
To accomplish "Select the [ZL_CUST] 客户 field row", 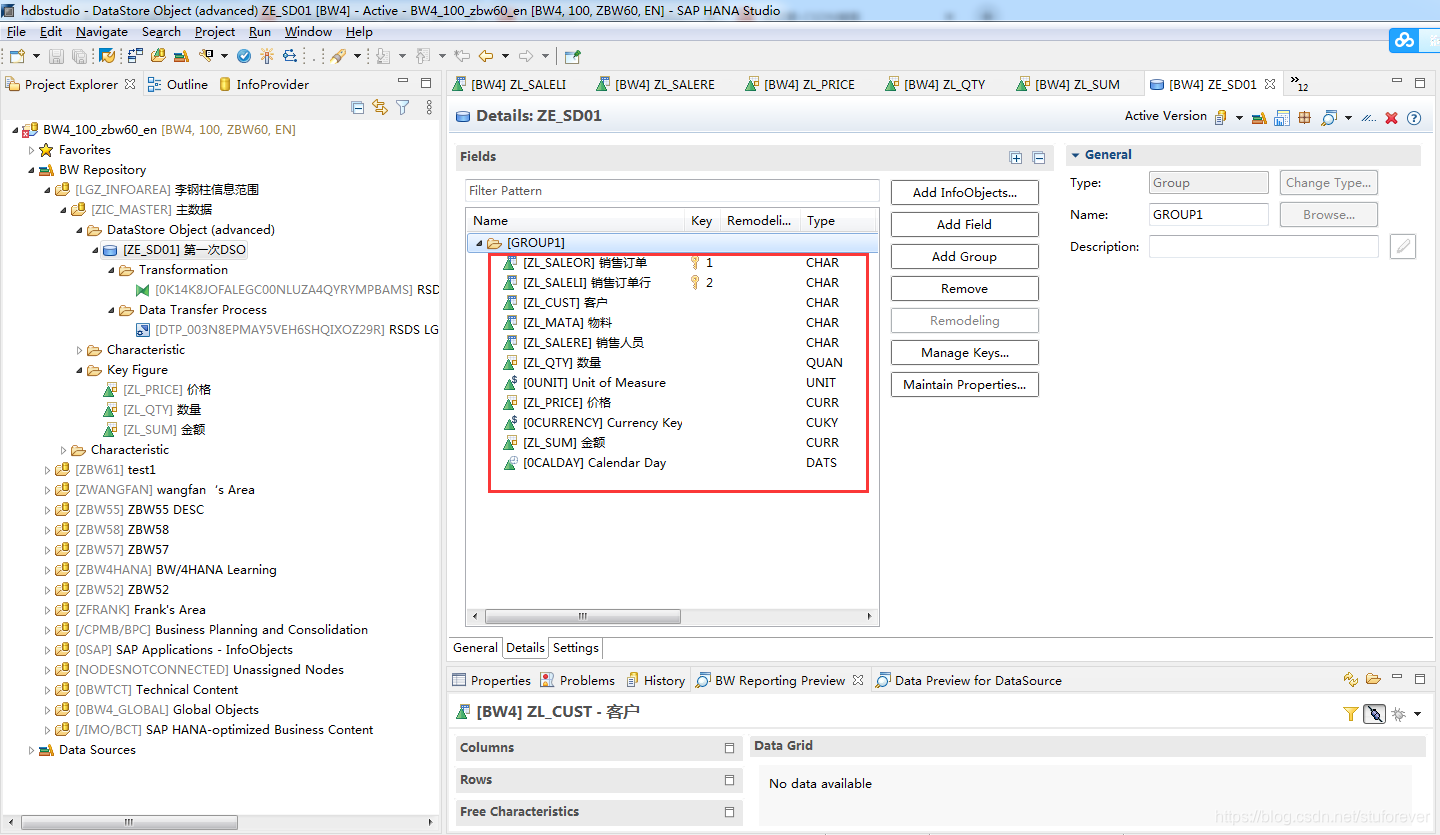I will pos(672,303).
